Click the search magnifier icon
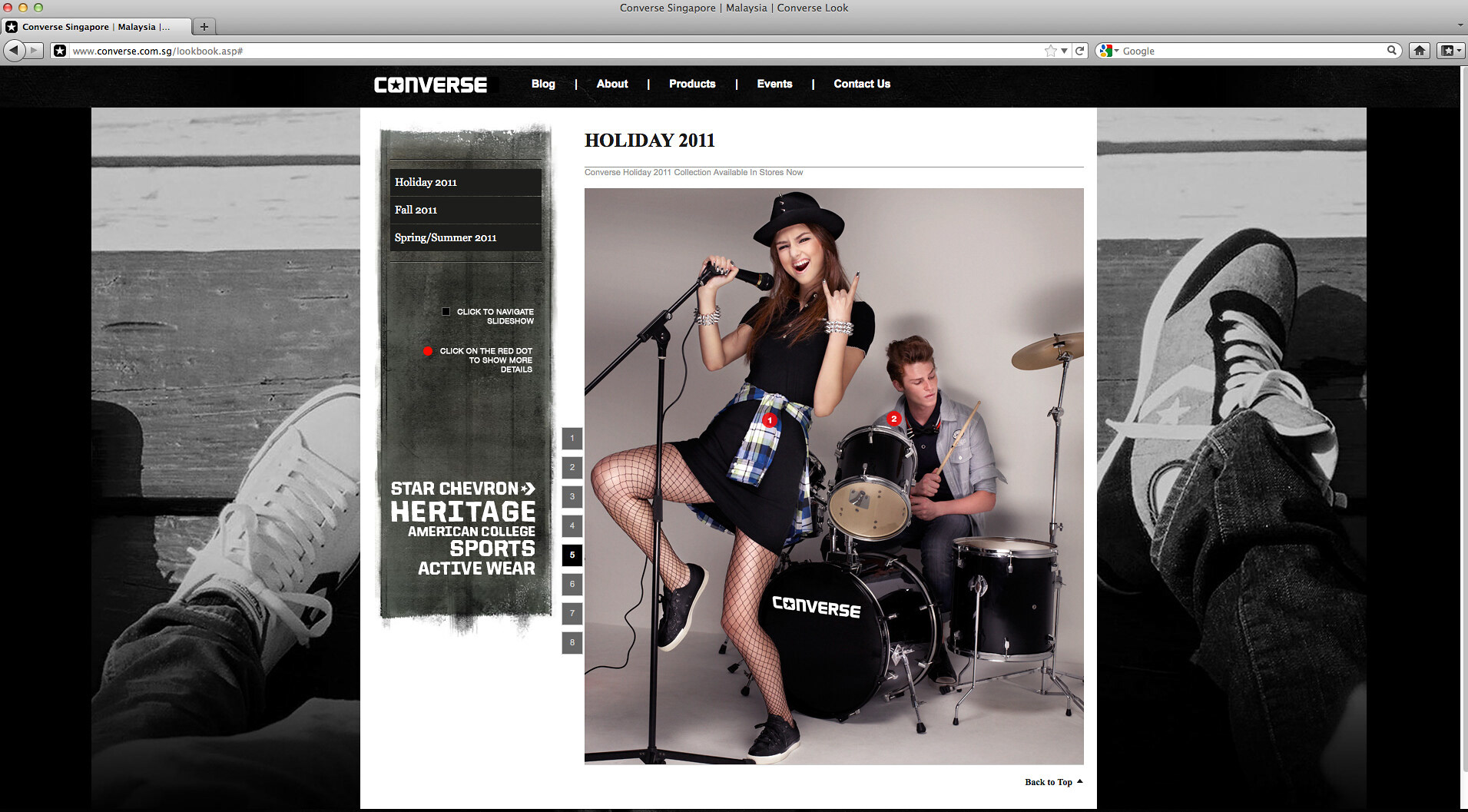This screenshot has height=812, width=1468. (1391, 51)
